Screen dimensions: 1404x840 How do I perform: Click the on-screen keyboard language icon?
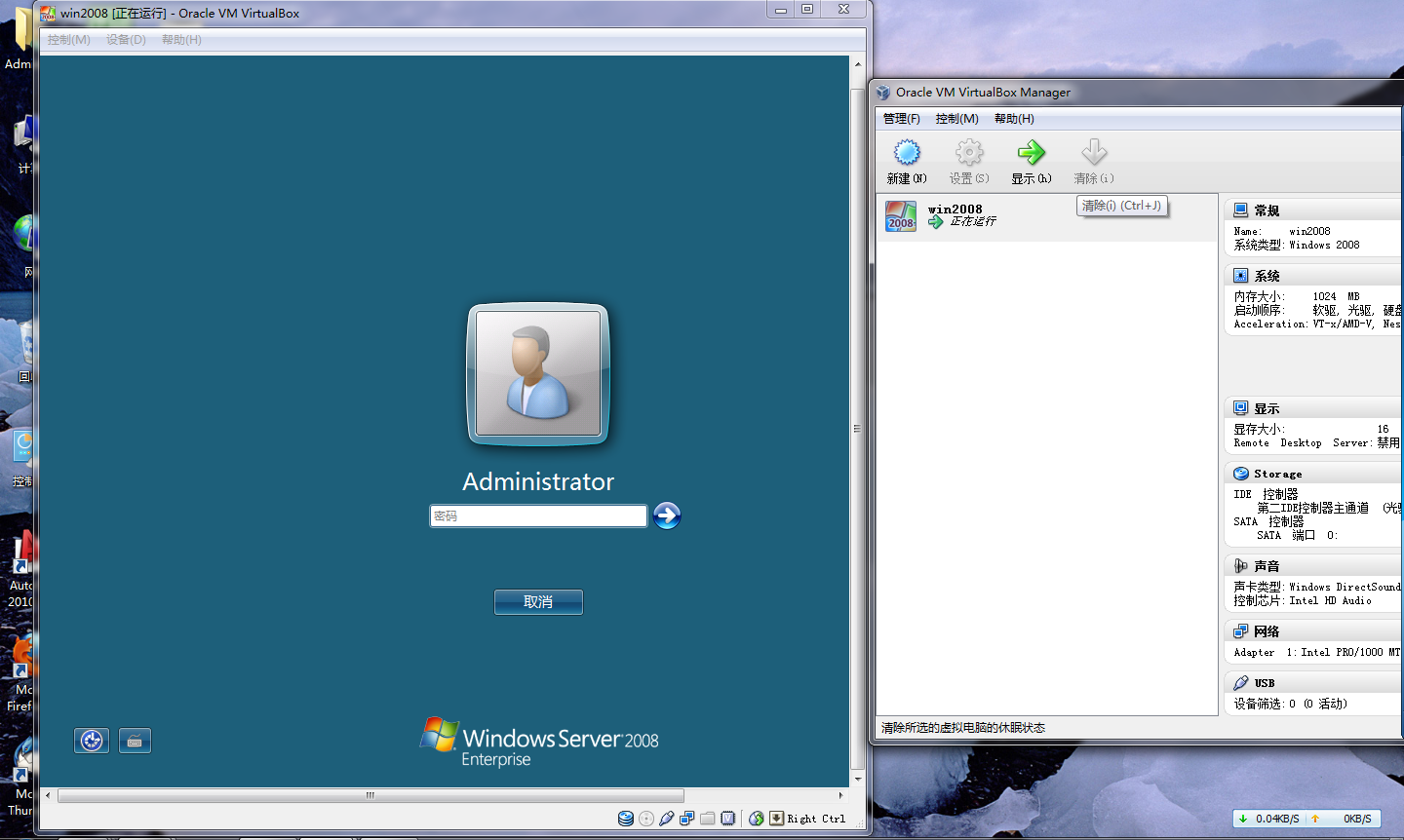tap(135, 740)
